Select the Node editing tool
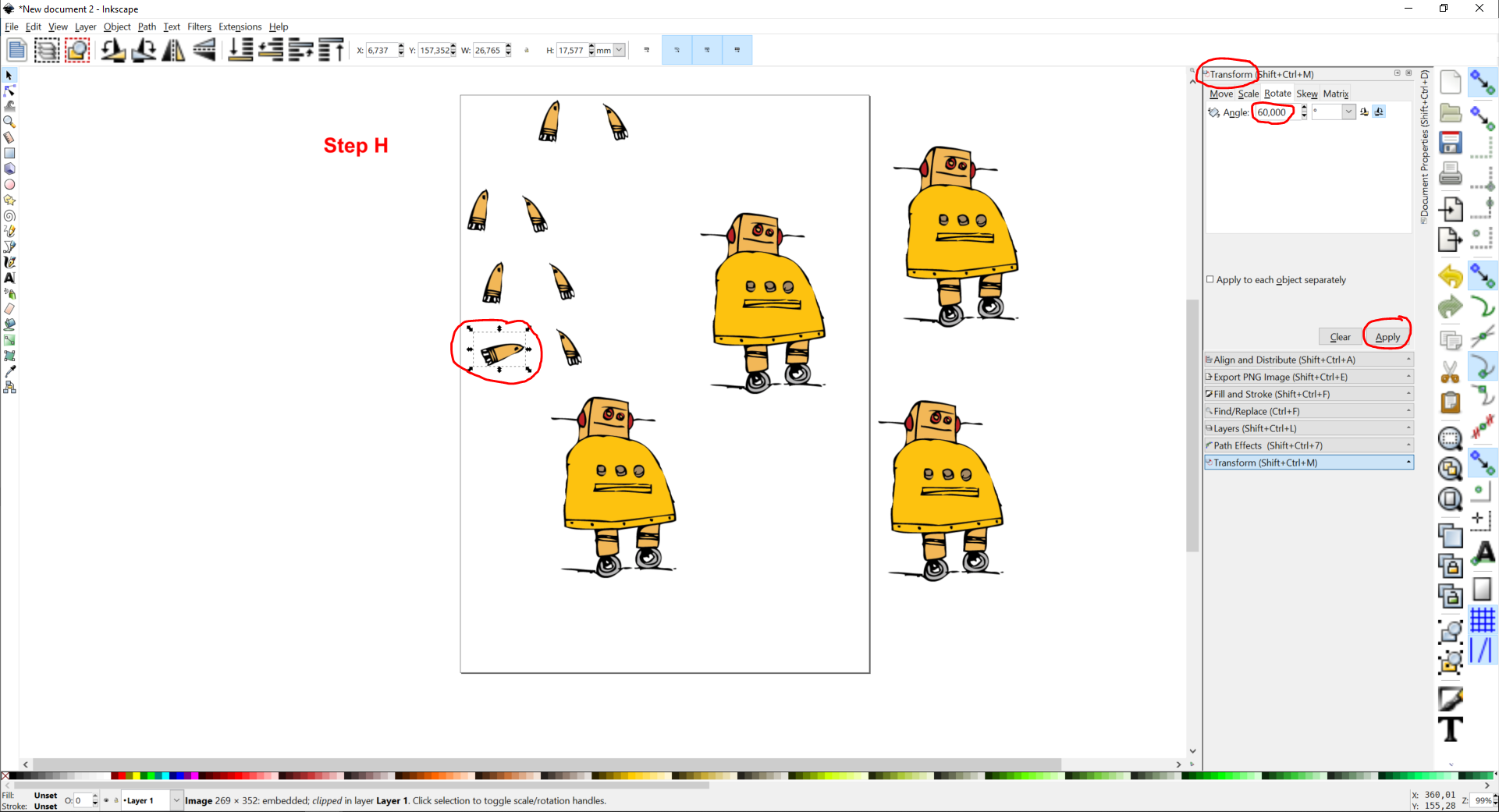The width and height of the screenshot is (1499, 812). coord(9,91)
